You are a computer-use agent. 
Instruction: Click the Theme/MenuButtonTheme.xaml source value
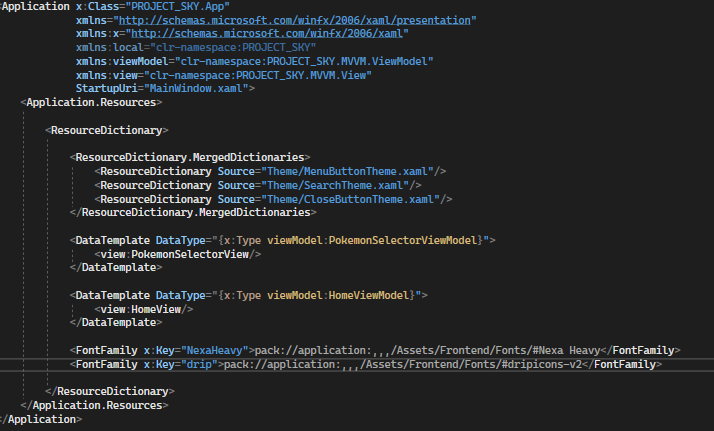347,172
